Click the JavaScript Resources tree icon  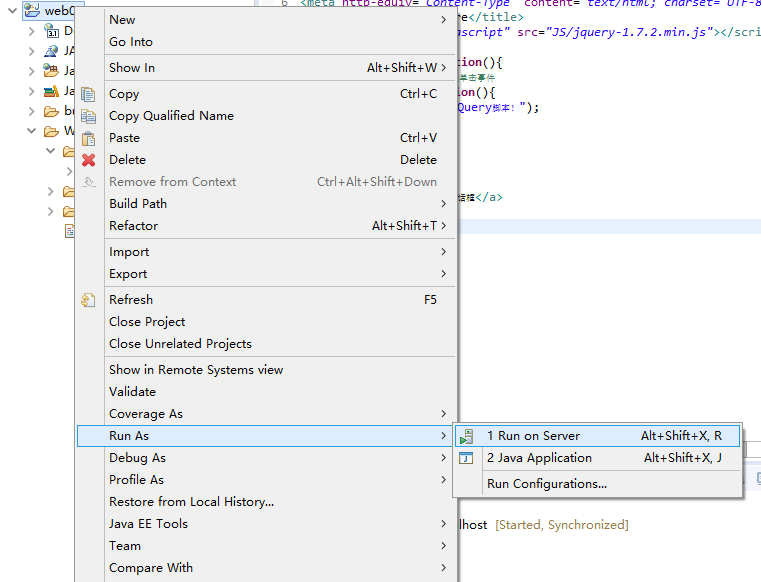point(51,91)
